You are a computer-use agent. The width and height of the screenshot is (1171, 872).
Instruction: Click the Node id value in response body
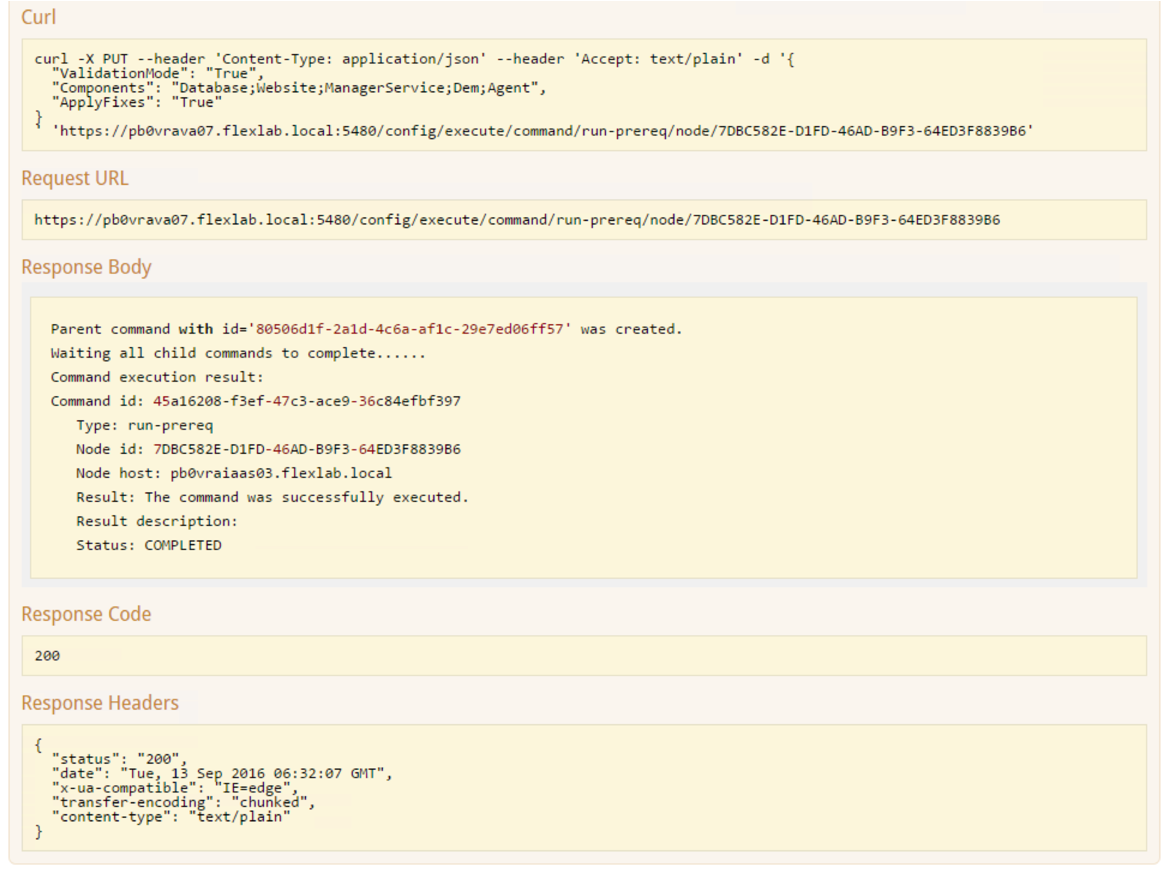tap(307, 449)
